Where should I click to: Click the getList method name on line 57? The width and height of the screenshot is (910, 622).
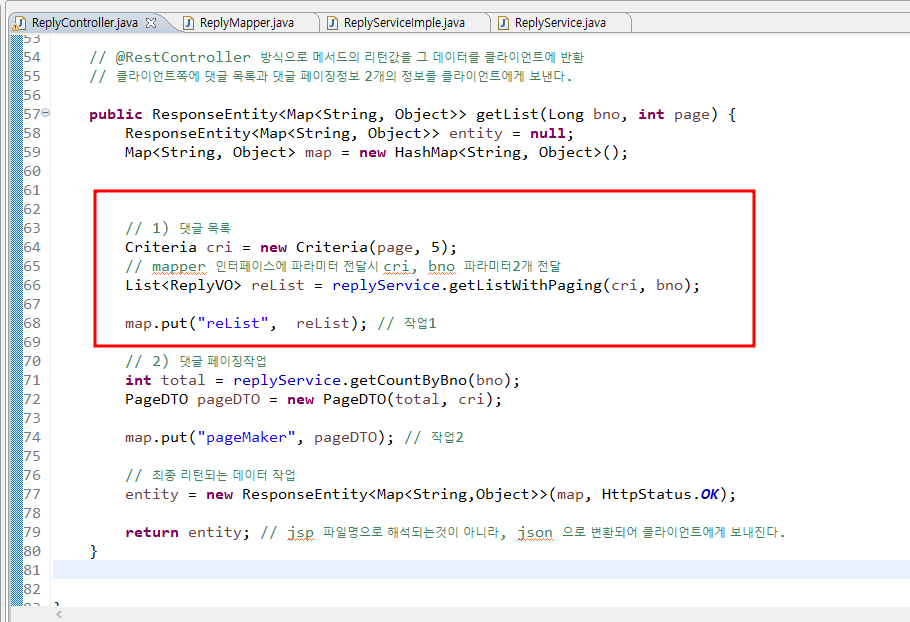pyautogui.click(x=508, y=114)
